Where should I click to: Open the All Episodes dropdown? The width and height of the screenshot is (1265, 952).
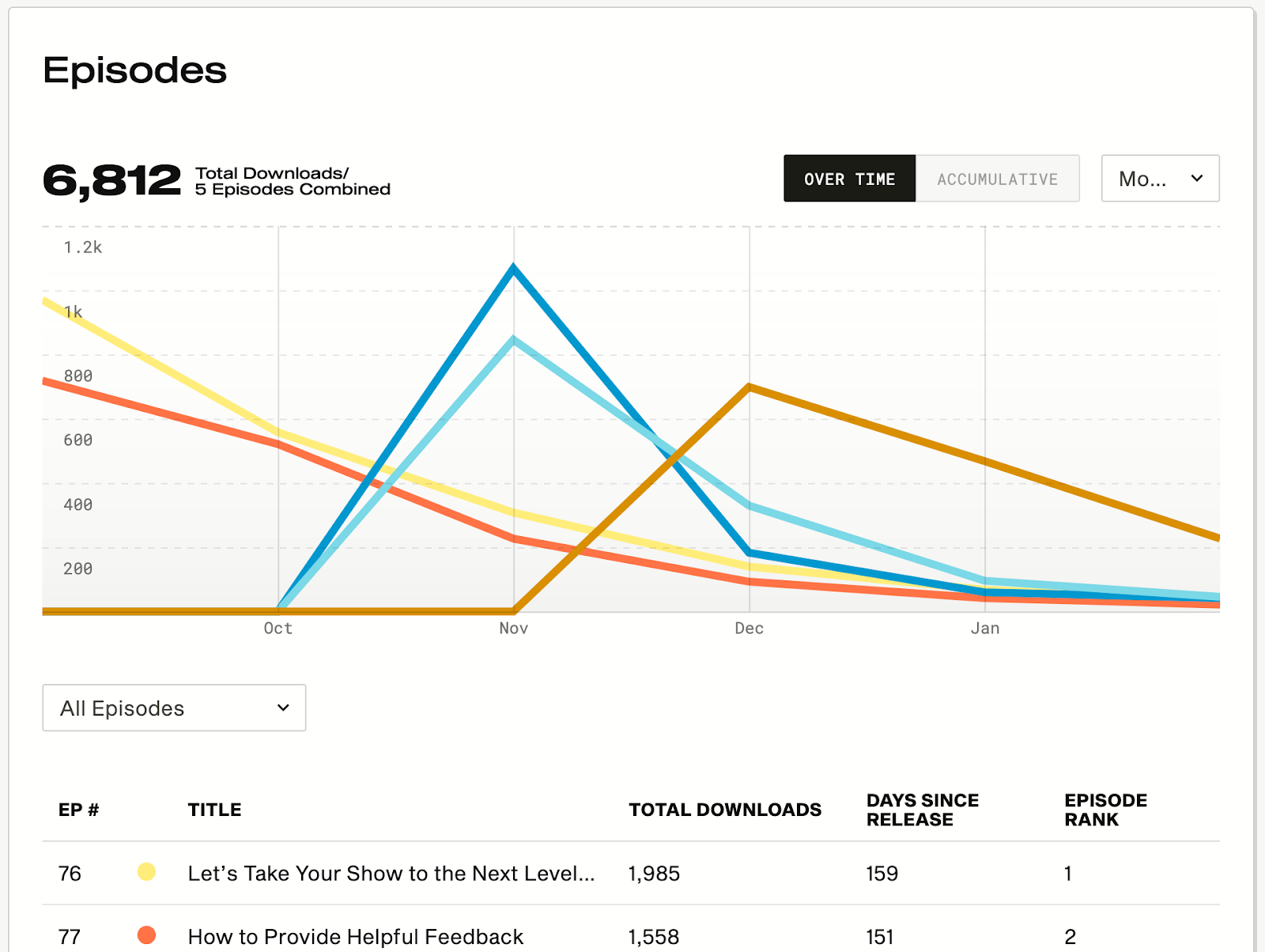click(173, 708)
